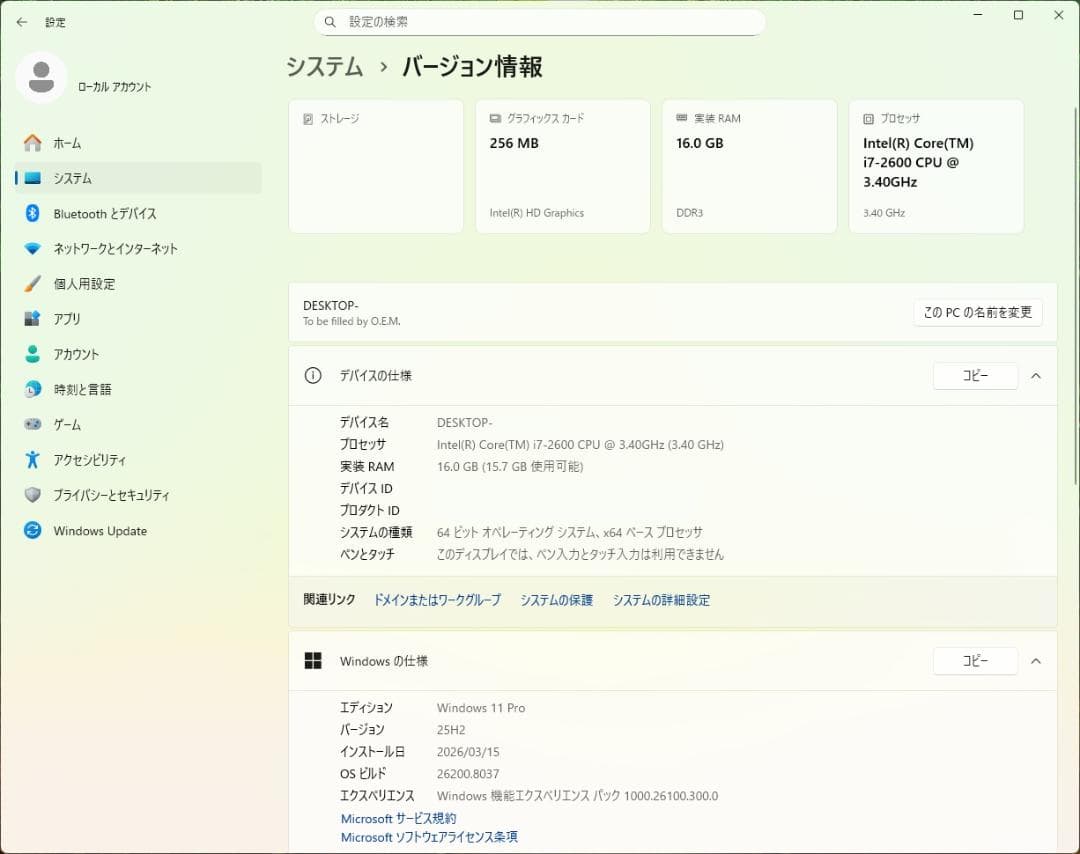Viewport: 1080px width, 854px height.
Task: Click the ストレージ info card
Action: (x=376, y=166)
